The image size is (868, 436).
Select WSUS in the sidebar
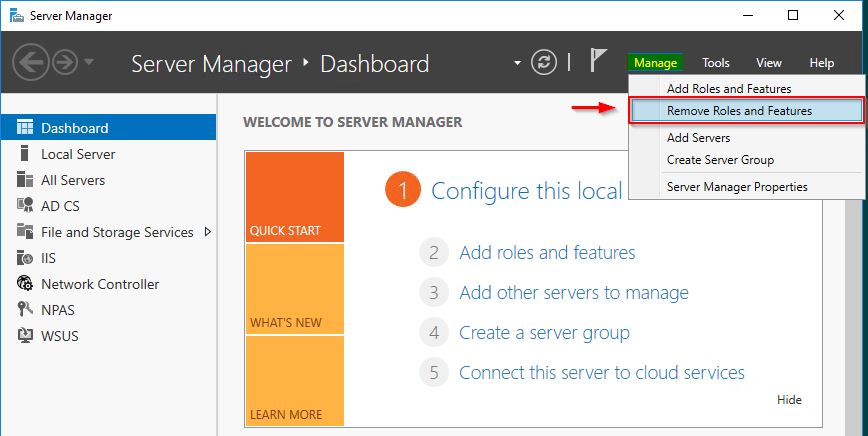pyautogui.click(x=108, y=336)
